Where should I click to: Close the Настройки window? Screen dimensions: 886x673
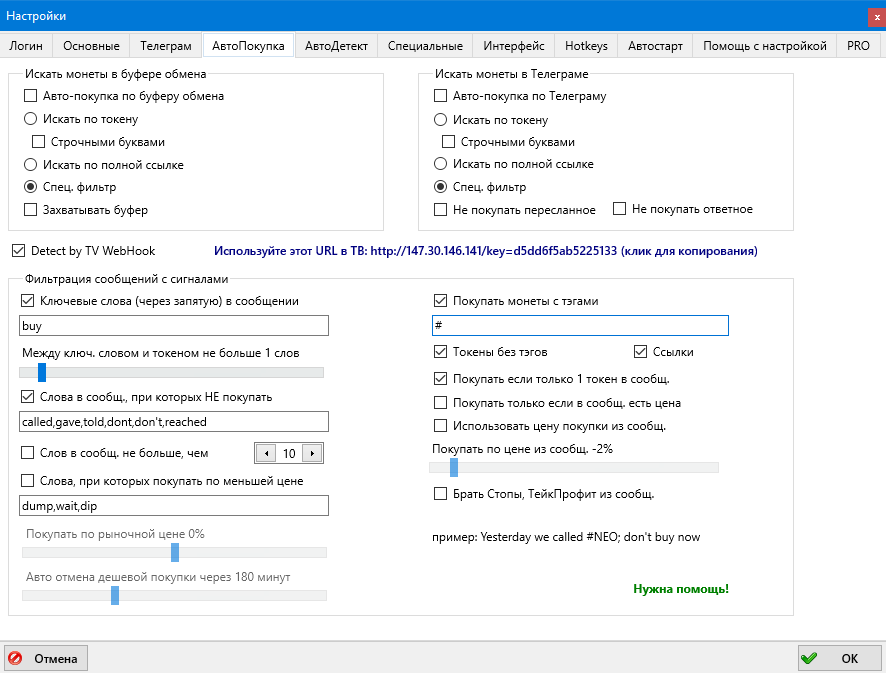[877, 17]
